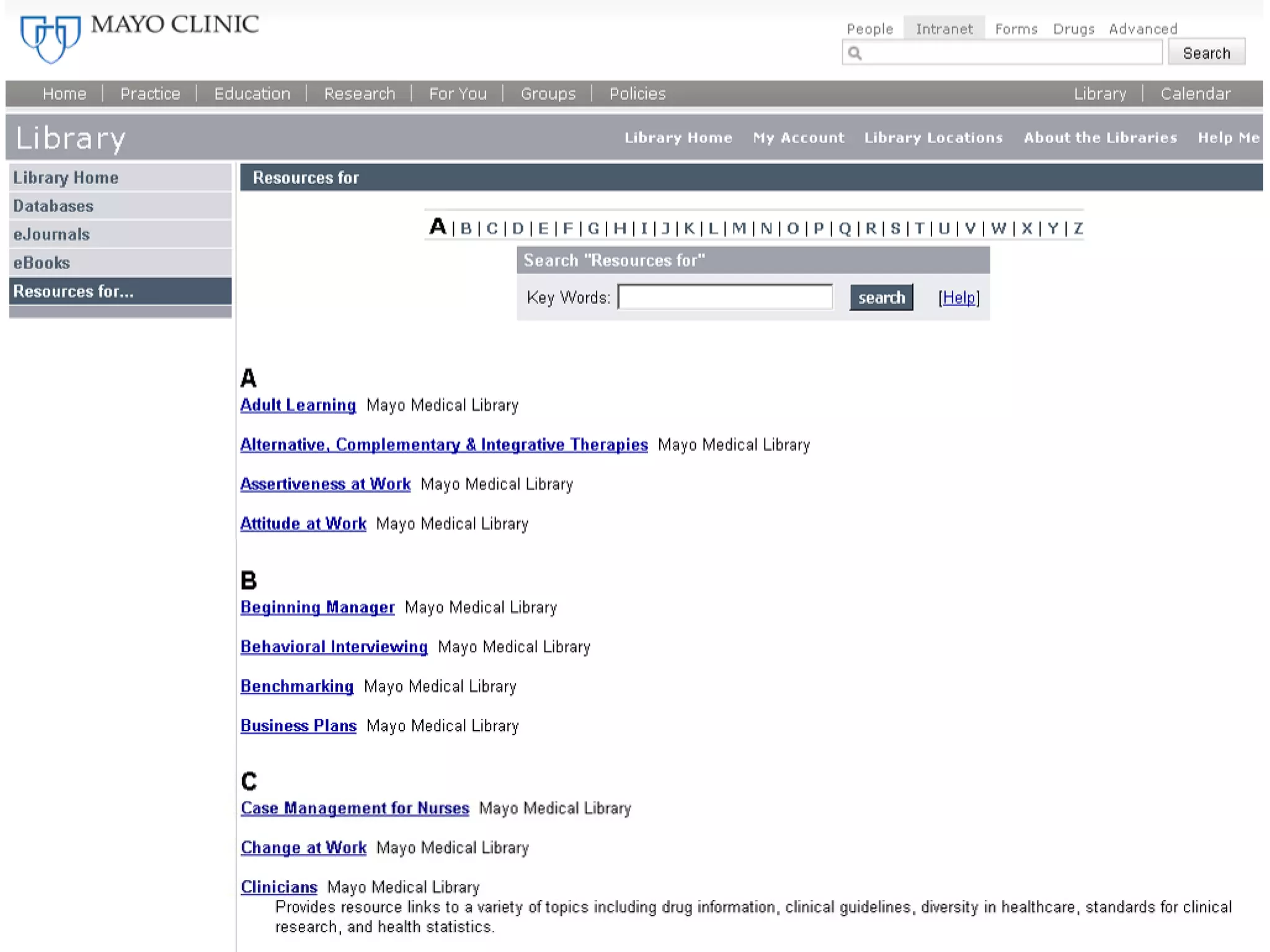Open Policies in the main navigation bar
The width and height of the screenshot is (1270, 952).
tap(637, 94)
